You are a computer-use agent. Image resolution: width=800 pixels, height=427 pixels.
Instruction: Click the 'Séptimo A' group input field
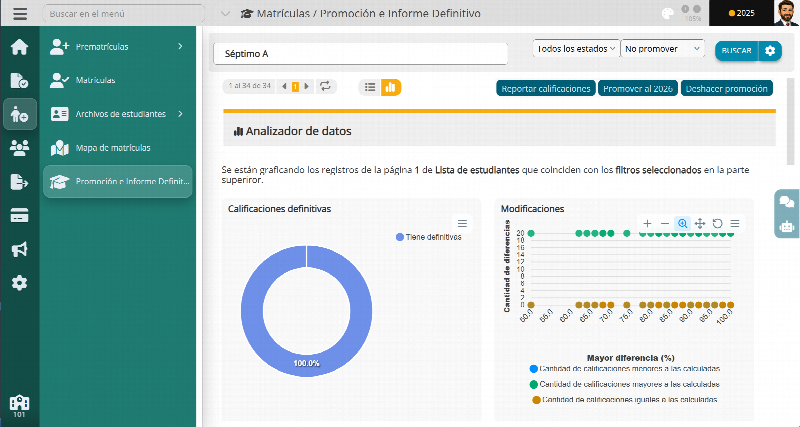360,54
